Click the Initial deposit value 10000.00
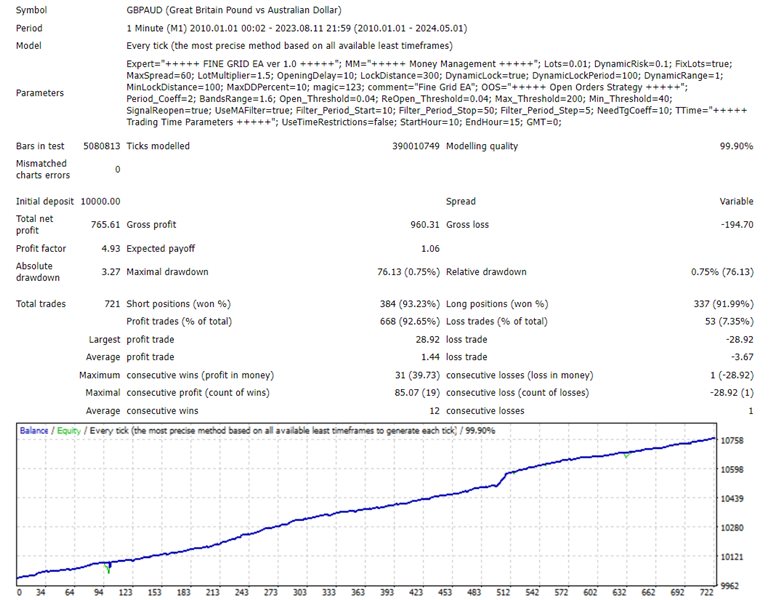The height and width of the screenshot is (600, 770). 100,201
